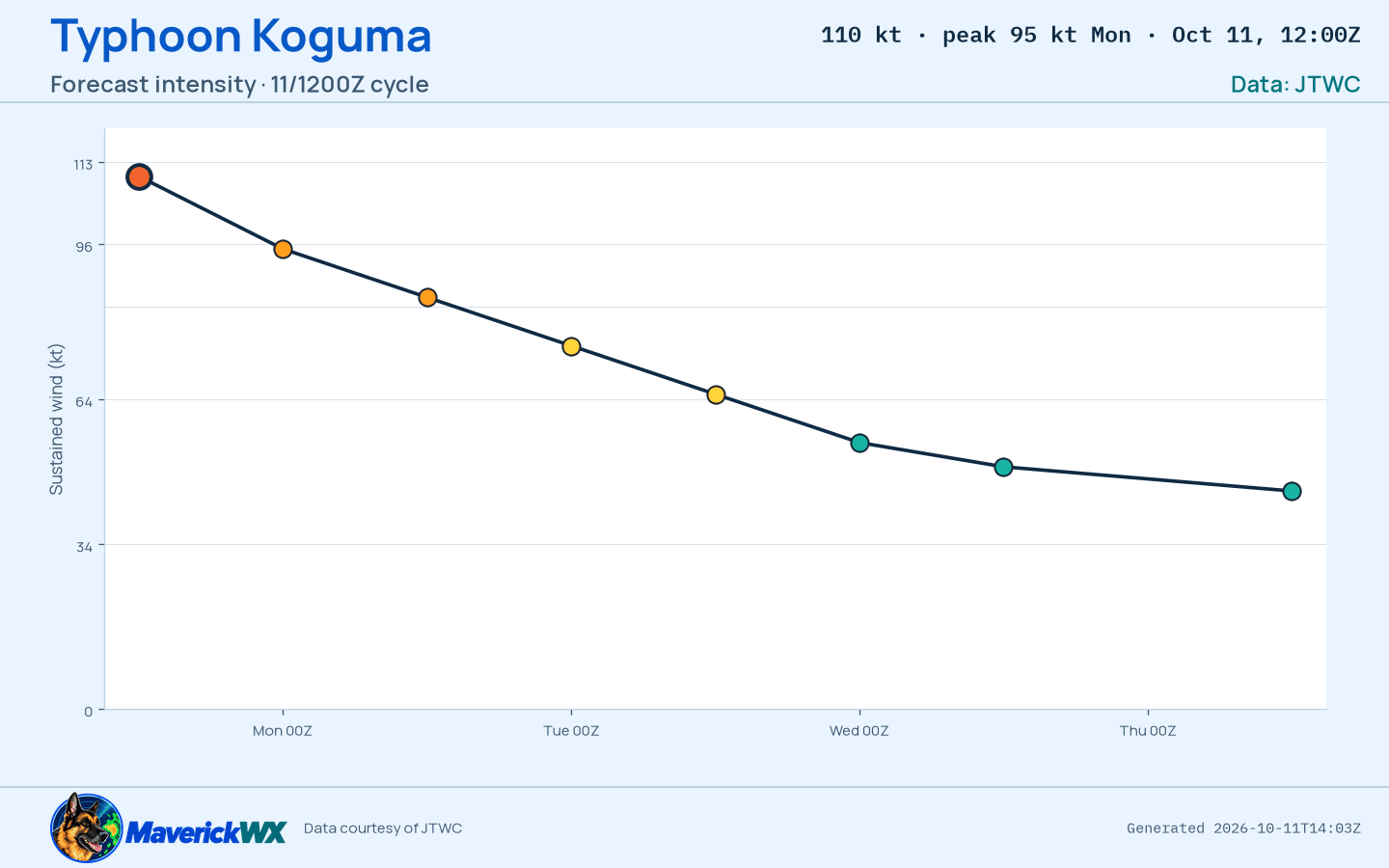1389x868 pixels.
Task: Select the orange forecast point between Mon and Tue 00Z
Action: coord(427,297)
